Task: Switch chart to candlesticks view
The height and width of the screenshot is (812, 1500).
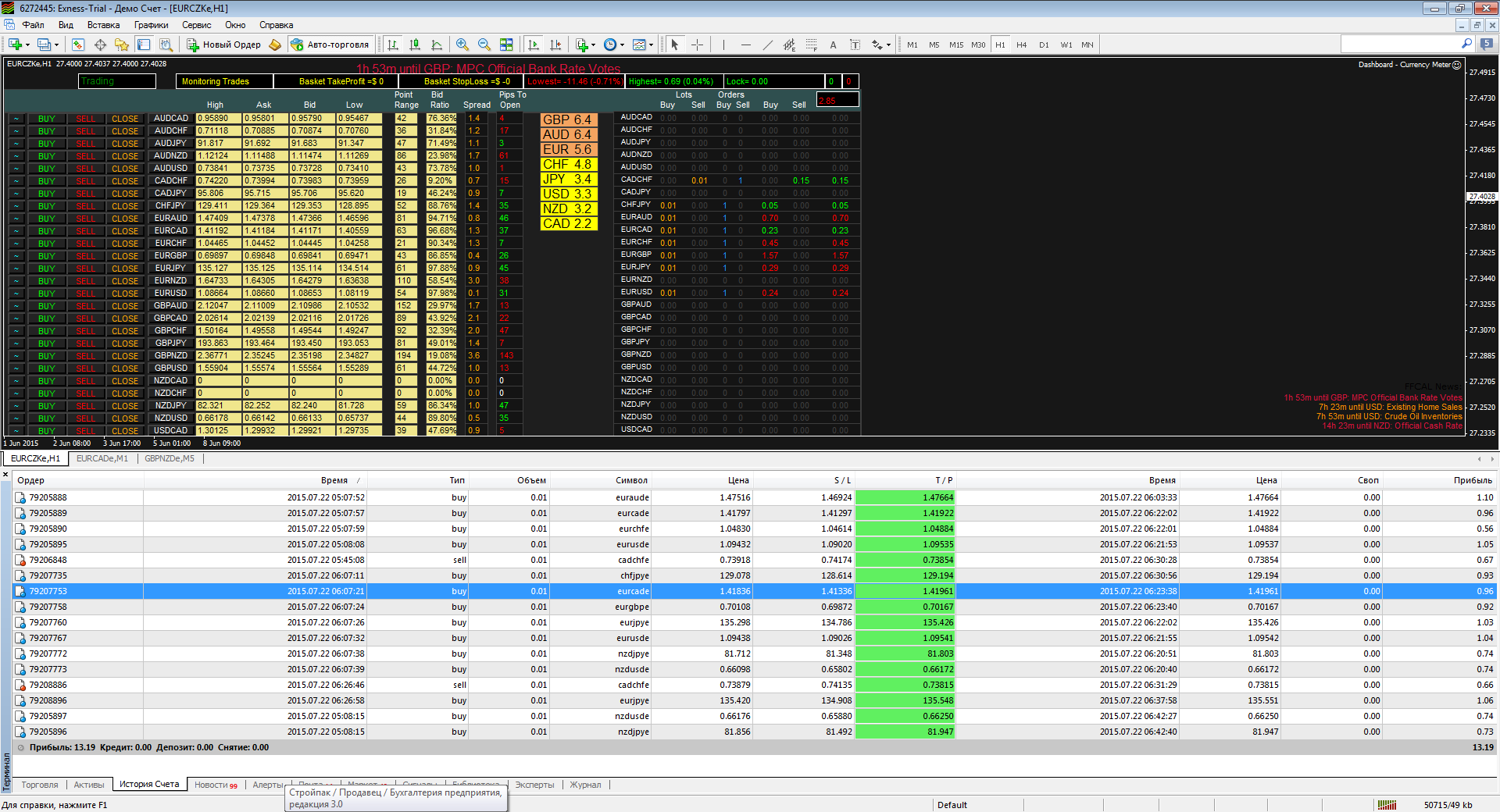Action: (x=415, y=45)
